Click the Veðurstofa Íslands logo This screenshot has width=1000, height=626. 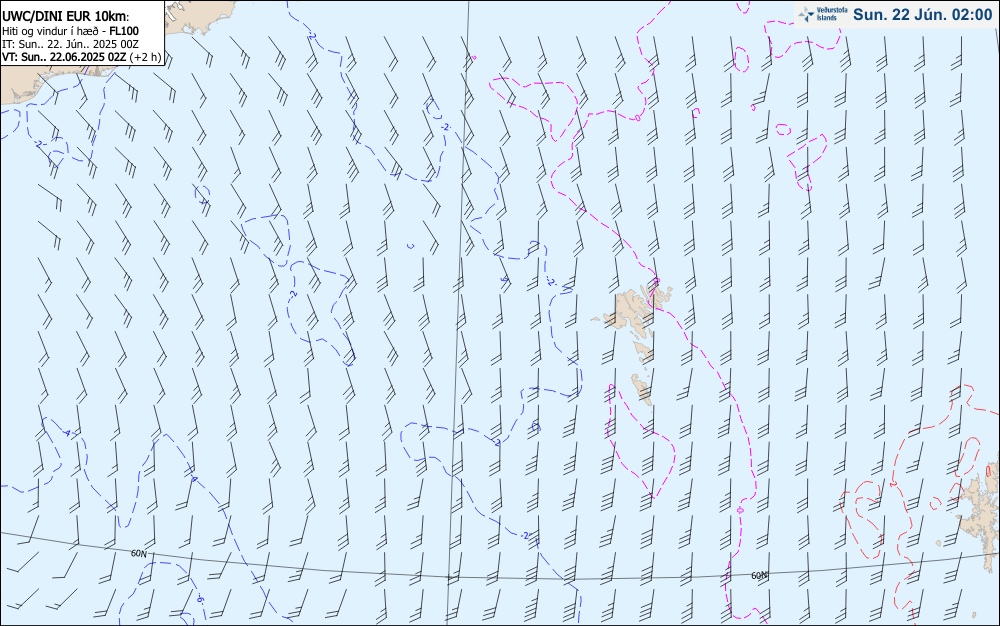[822, 14]
